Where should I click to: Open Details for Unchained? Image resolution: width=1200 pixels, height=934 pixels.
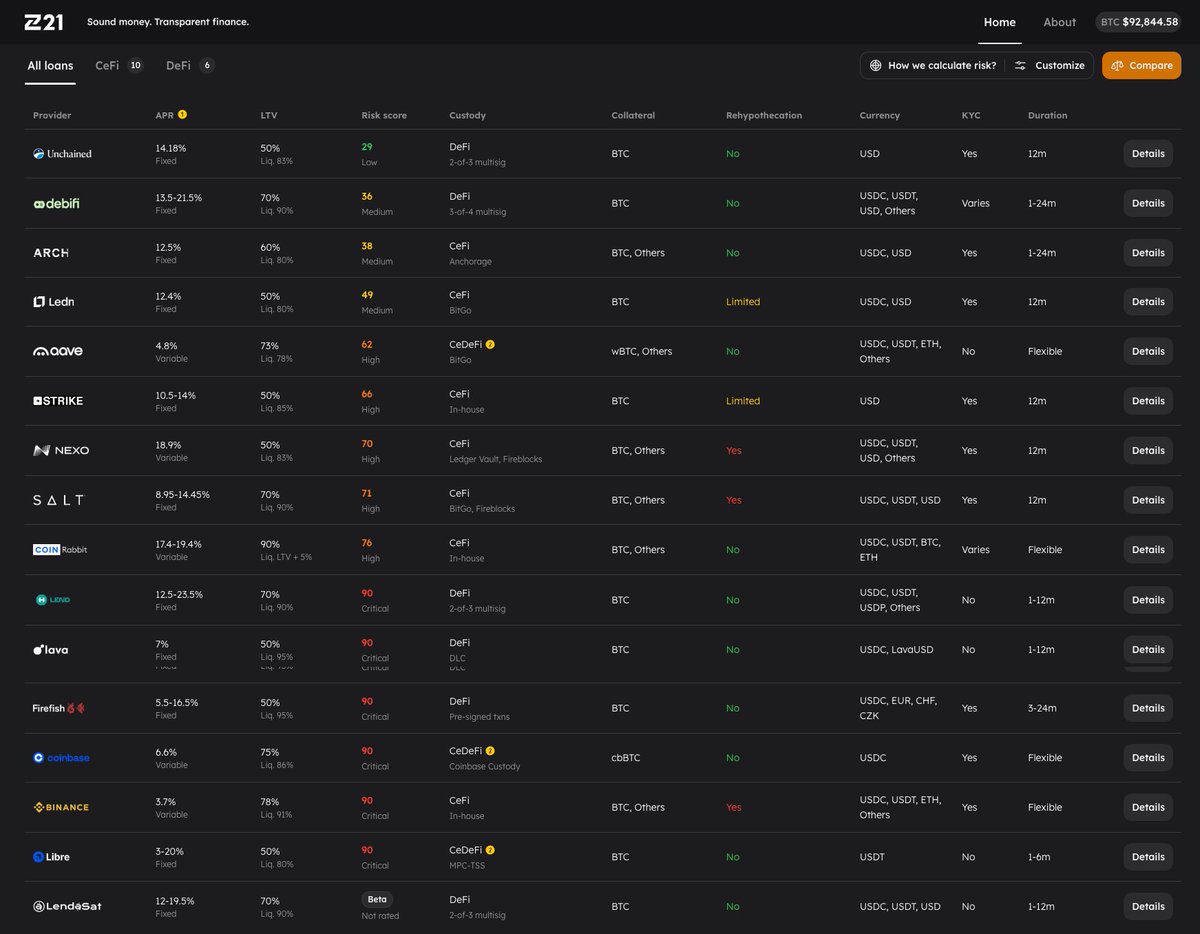coord(1148,154)
